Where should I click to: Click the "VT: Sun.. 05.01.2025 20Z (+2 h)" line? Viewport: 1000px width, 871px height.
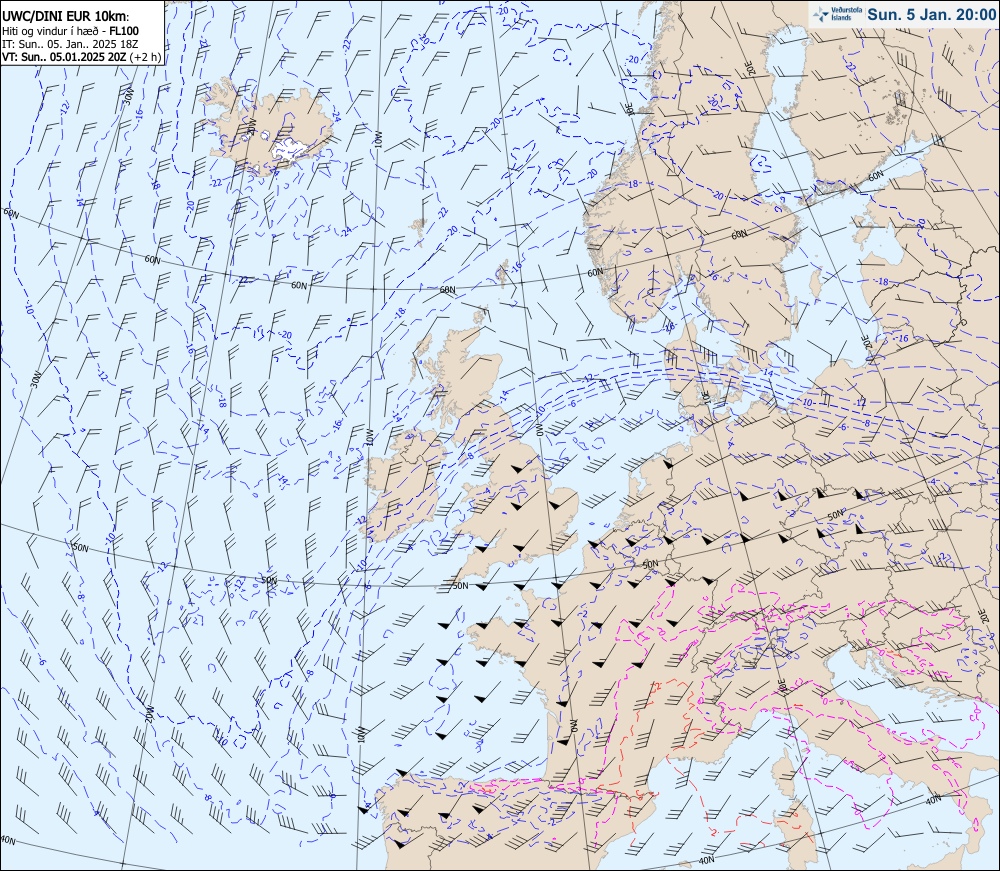coord(81,56)
